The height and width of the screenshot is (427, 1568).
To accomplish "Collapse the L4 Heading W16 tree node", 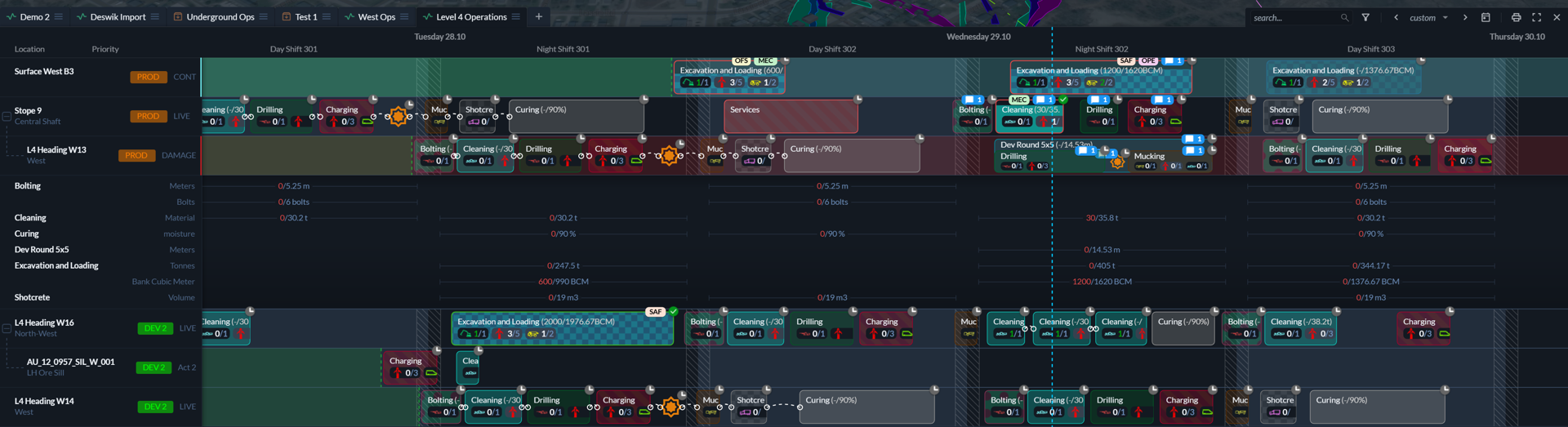I will (x=7, y=328).
